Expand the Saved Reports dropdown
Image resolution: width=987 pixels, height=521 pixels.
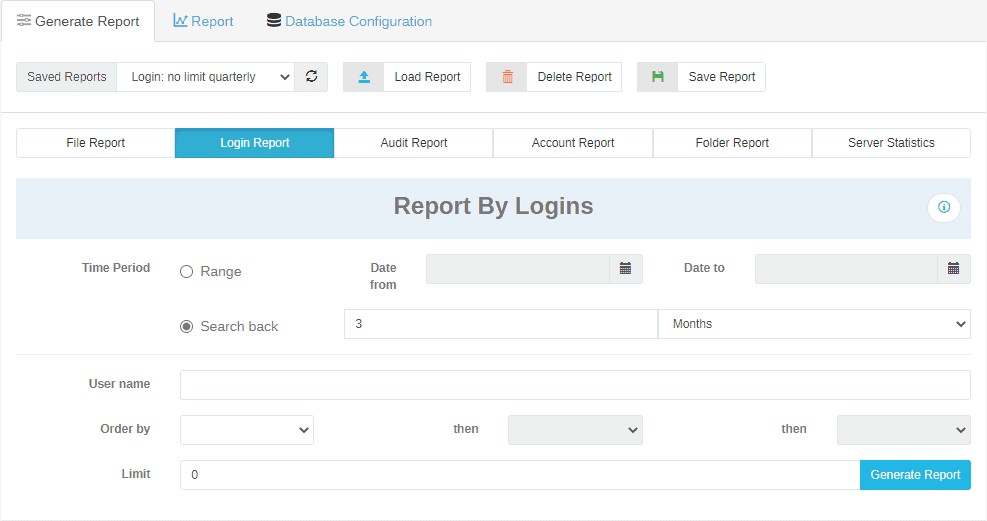(x=205, y=77)
